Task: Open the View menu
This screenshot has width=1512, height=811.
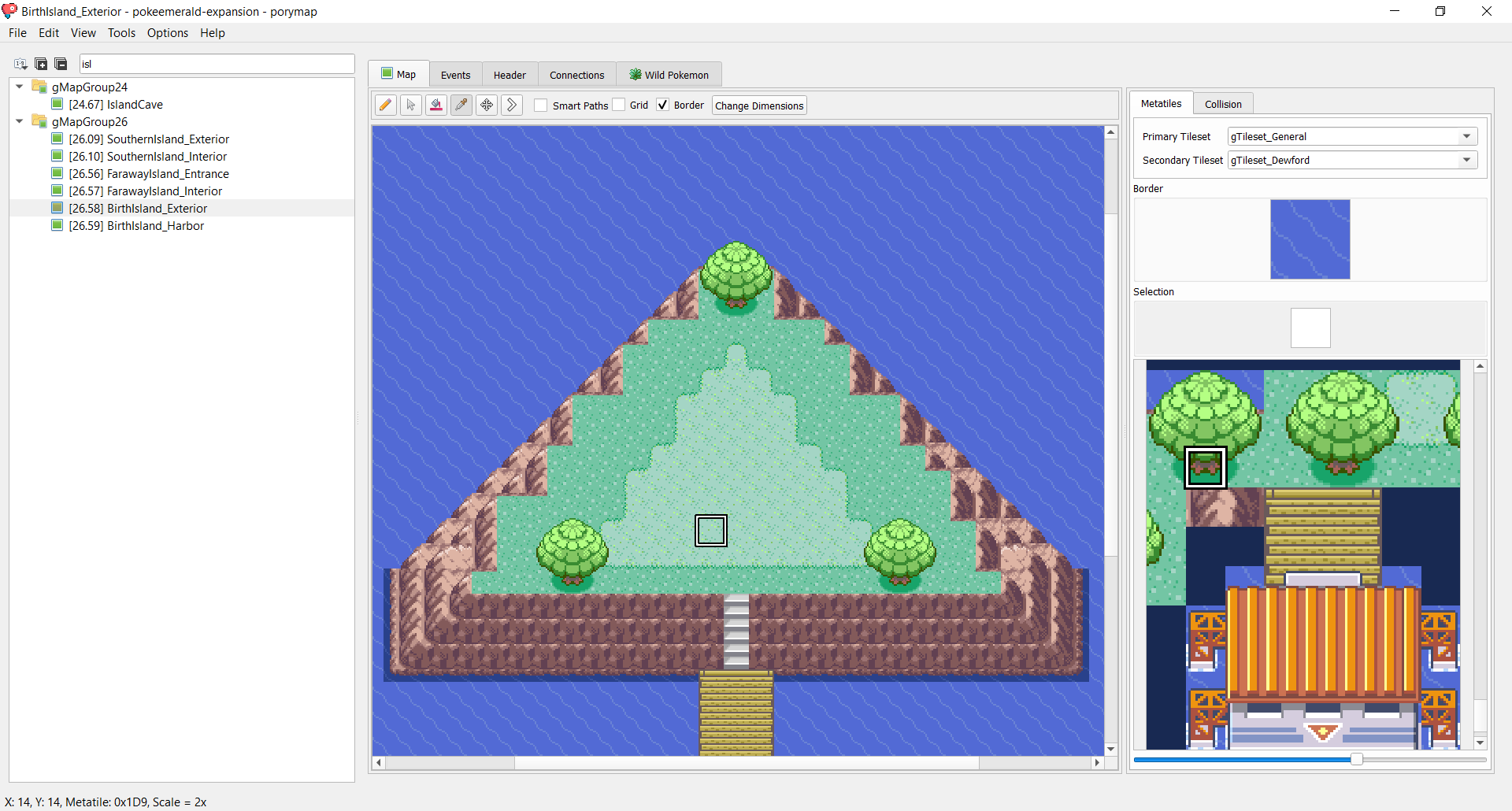Action: click(x=83, y=33)
